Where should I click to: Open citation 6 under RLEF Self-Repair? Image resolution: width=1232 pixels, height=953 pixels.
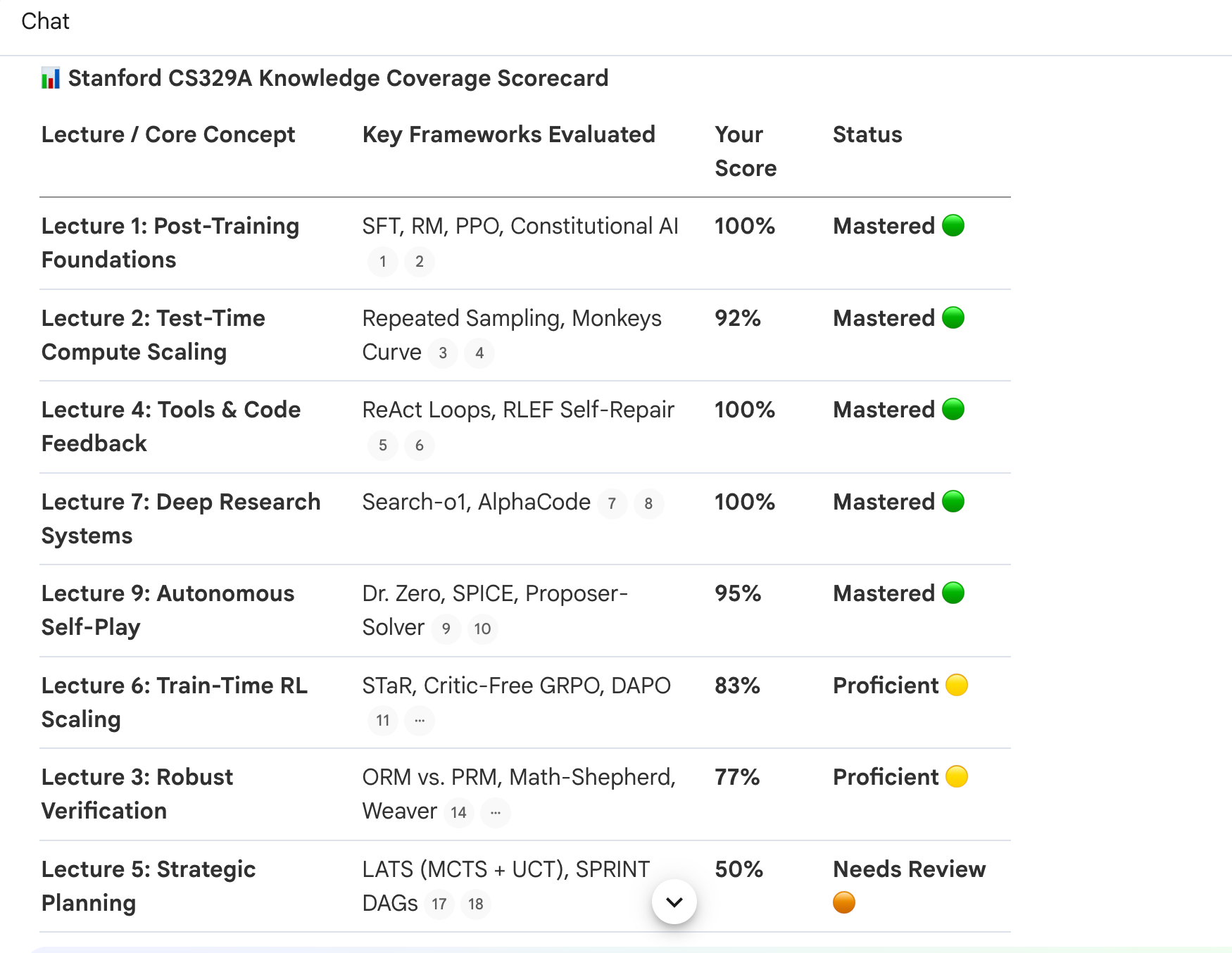click(x=420, y=446)
